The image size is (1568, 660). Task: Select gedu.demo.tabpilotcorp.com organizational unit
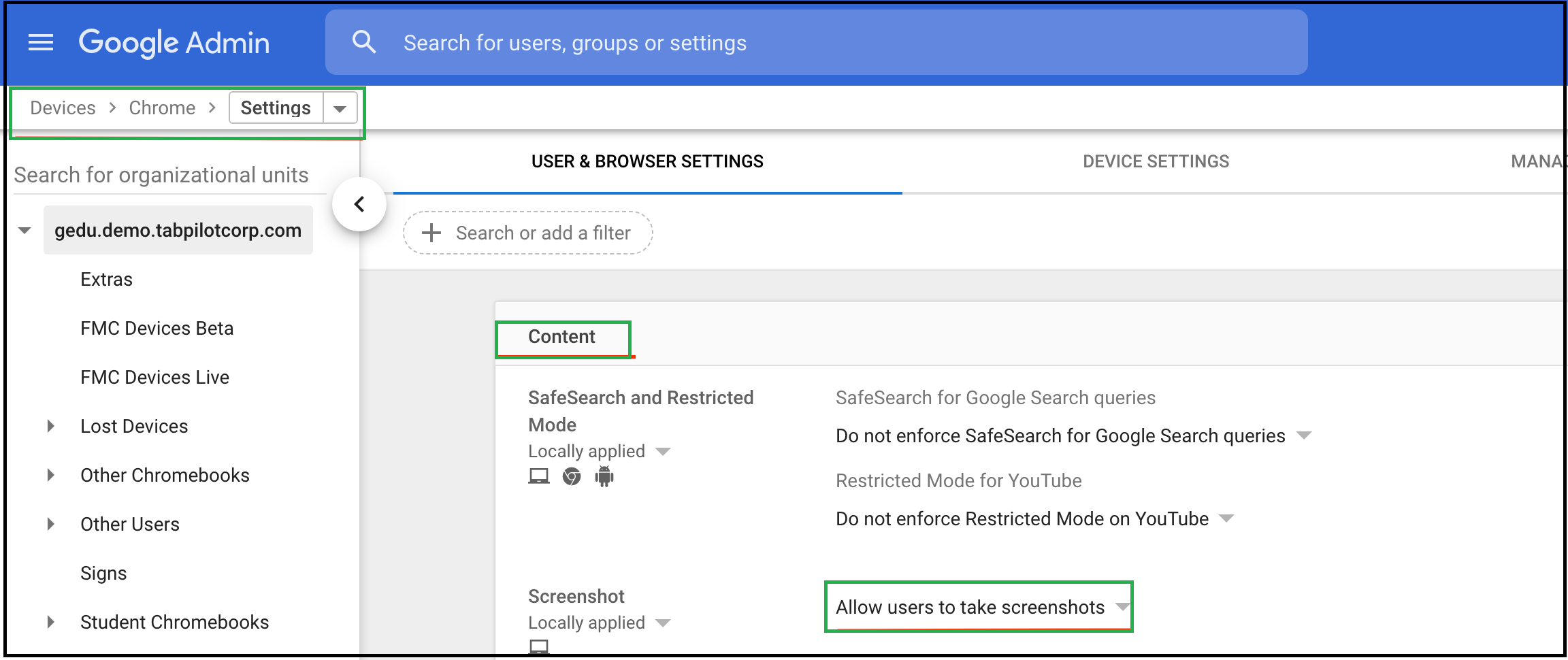178,230
